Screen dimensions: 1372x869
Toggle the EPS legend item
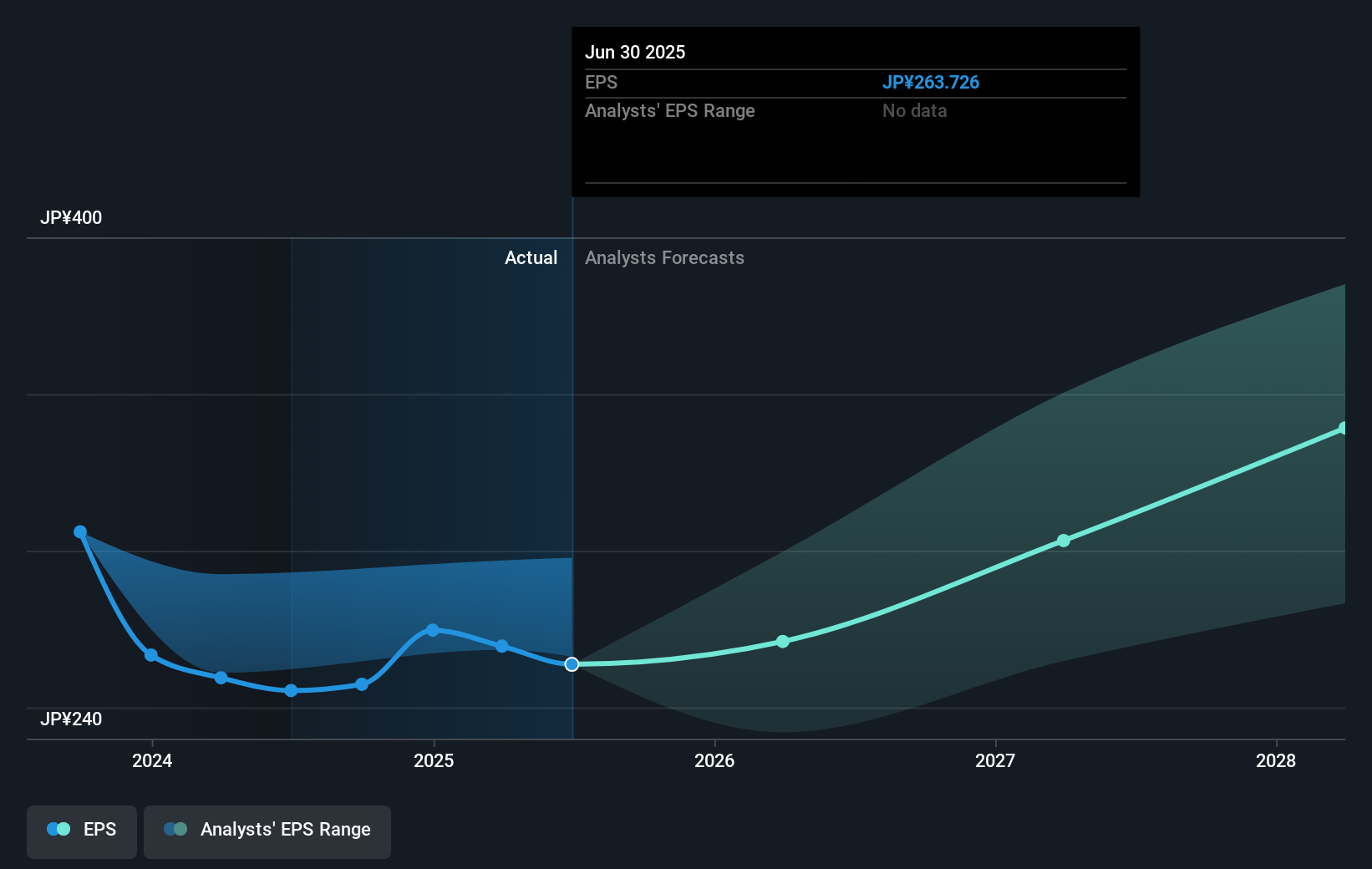point(81,831)
